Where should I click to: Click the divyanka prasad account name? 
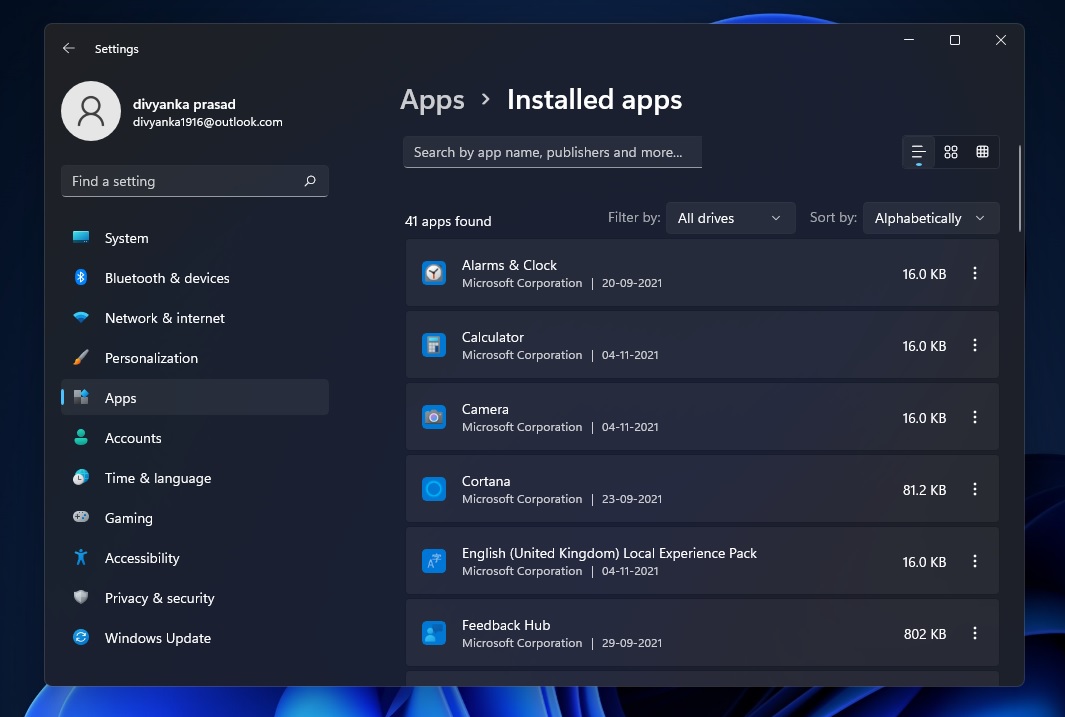tap(184, 104)
